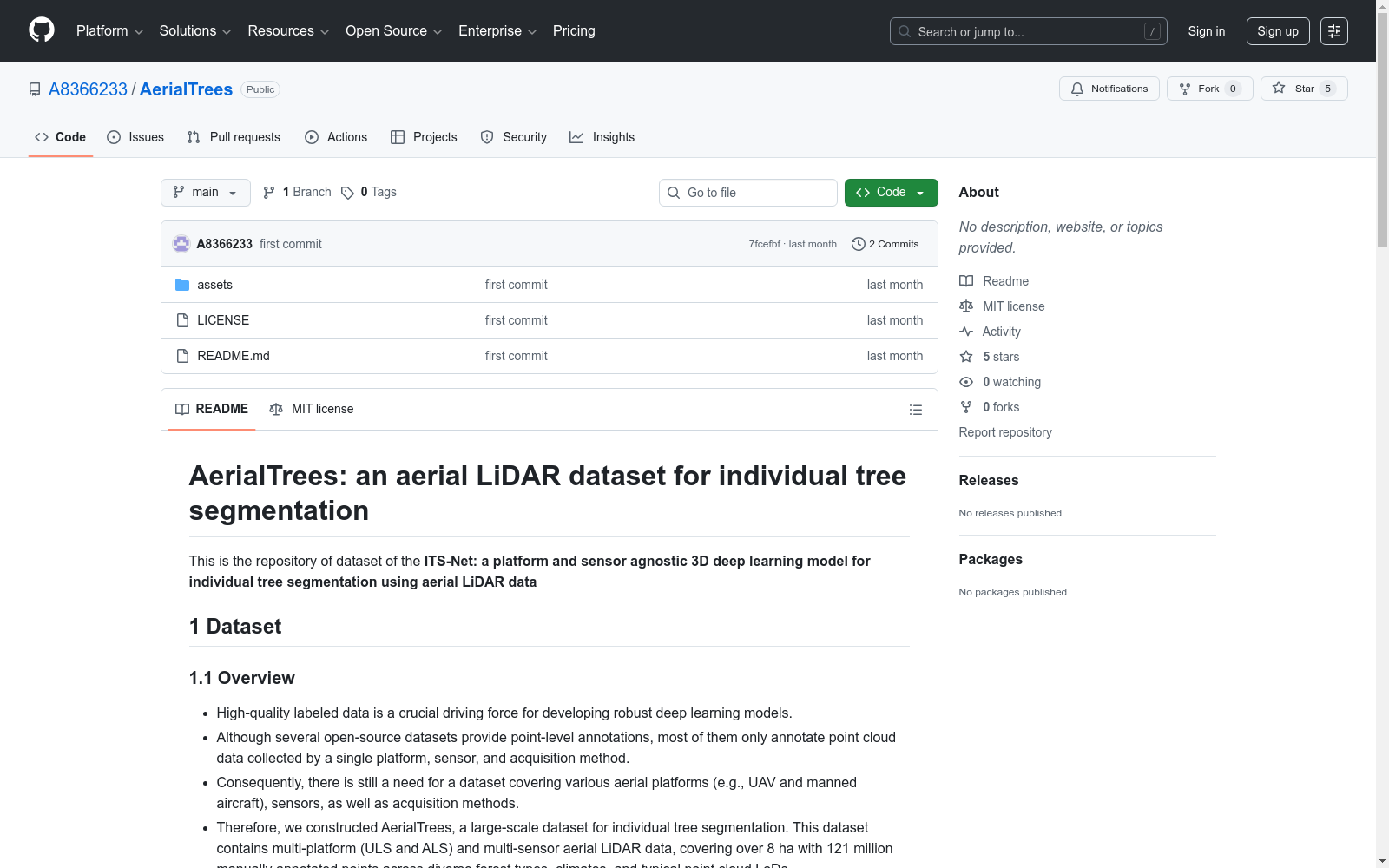This screenshot has width=1389, height=868.
Task: Open the appearance settings icon button
Action: coord(1333,31)
